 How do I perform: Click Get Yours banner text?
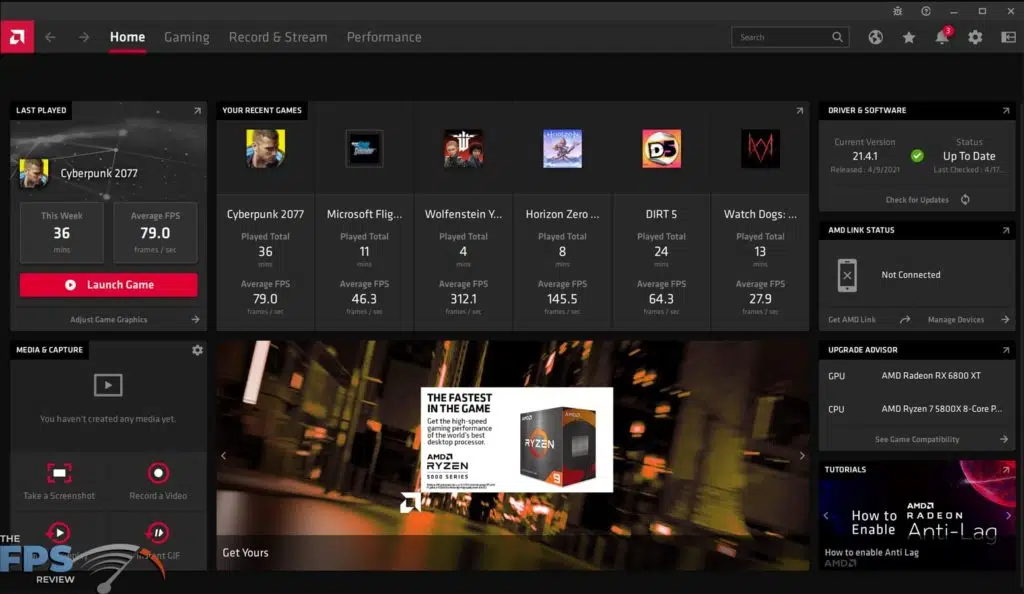[245, 553]
